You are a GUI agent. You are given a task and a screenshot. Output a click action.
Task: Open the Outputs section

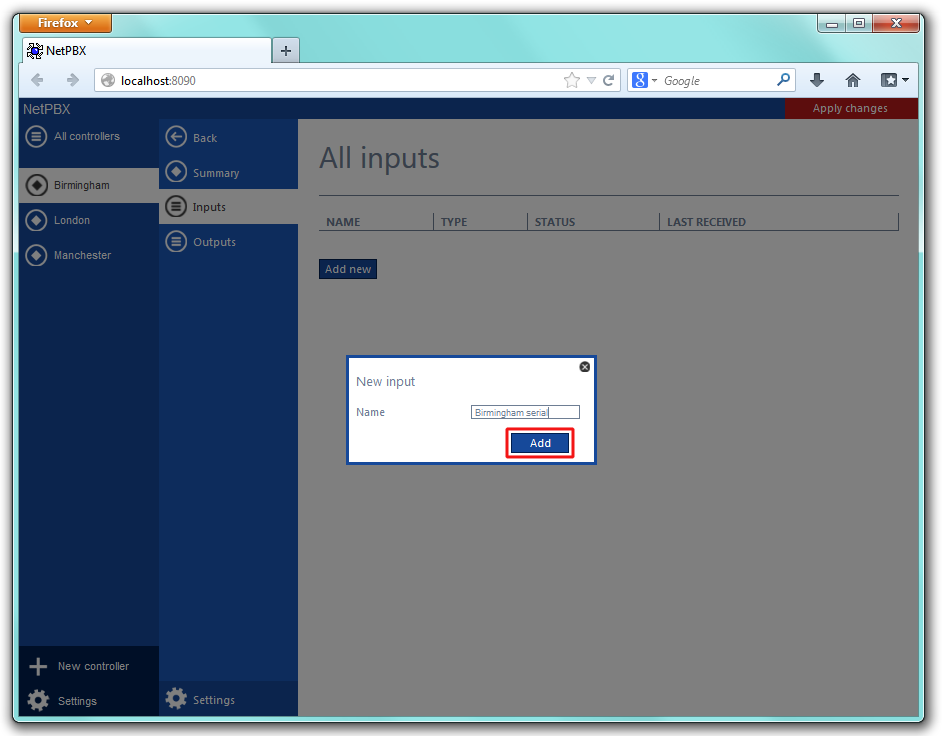click(x=214, y=242)
